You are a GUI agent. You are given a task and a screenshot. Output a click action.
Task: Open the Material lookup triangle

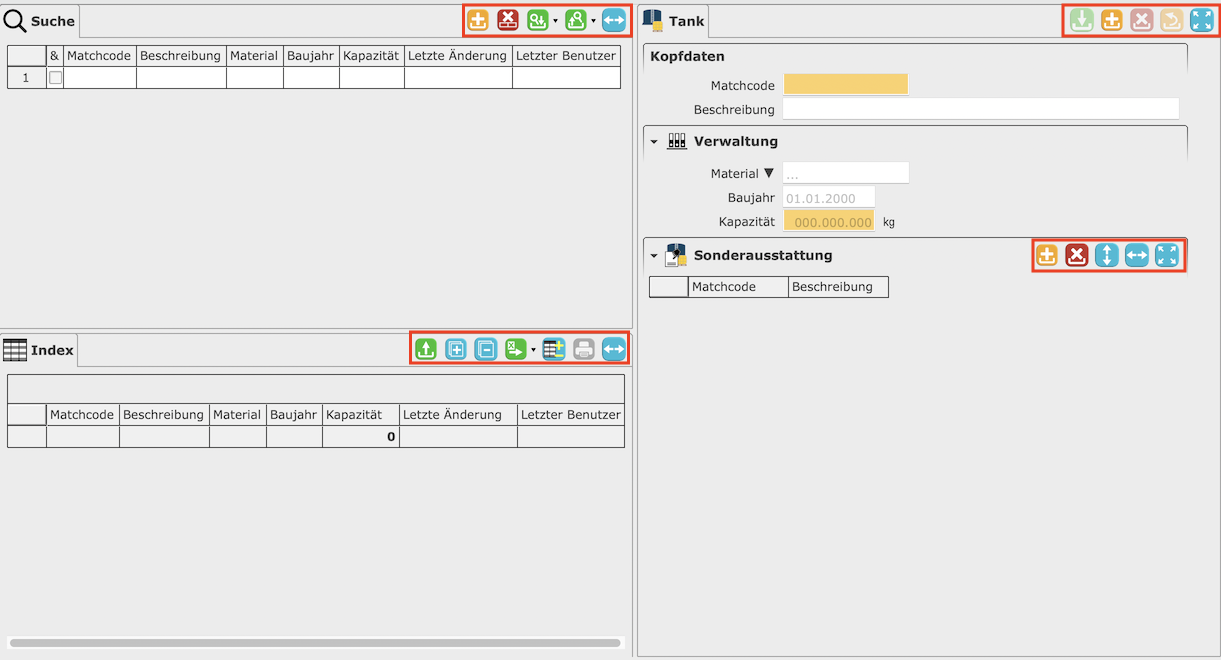768,173
